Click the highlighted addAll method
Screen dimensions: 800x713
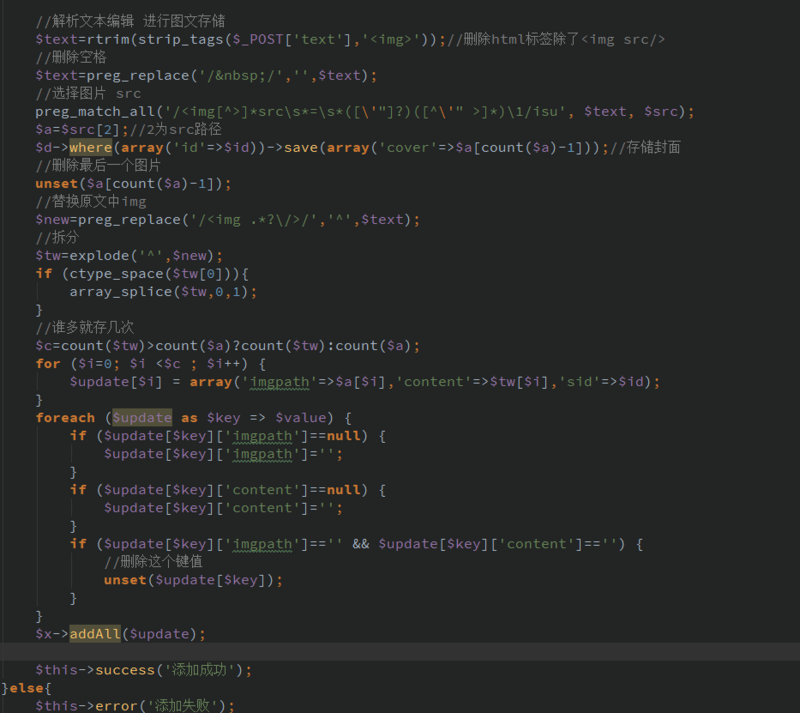click(95, 634)
